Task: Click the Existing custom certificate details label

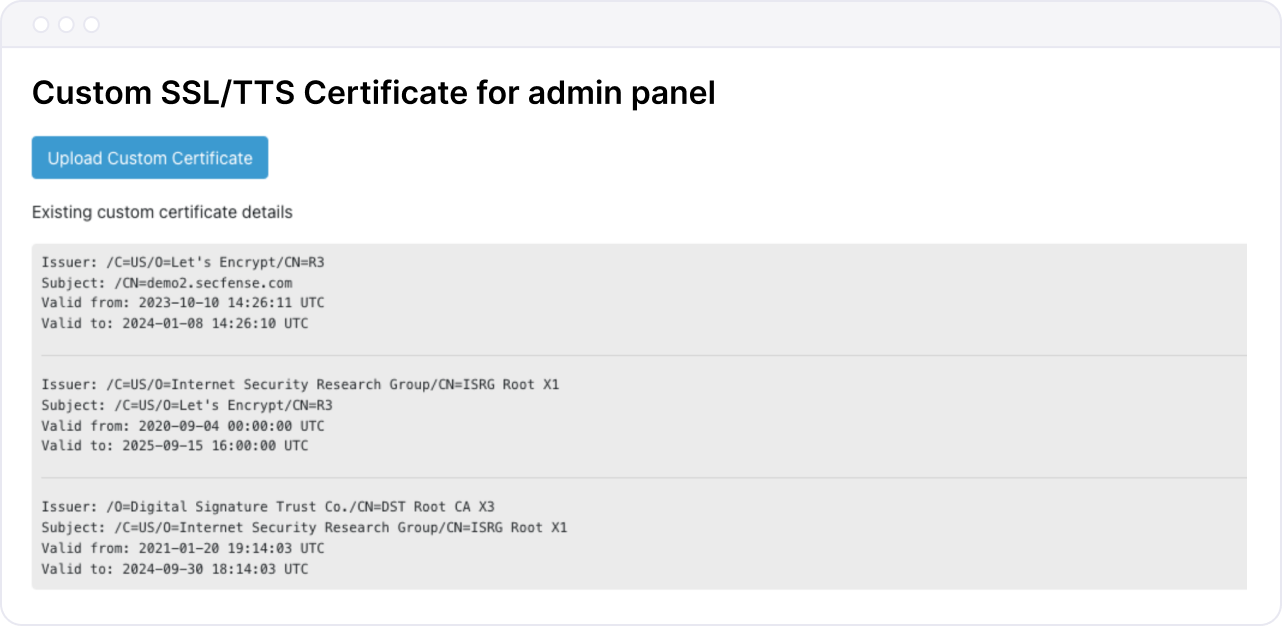Action: tap(162, 212)
